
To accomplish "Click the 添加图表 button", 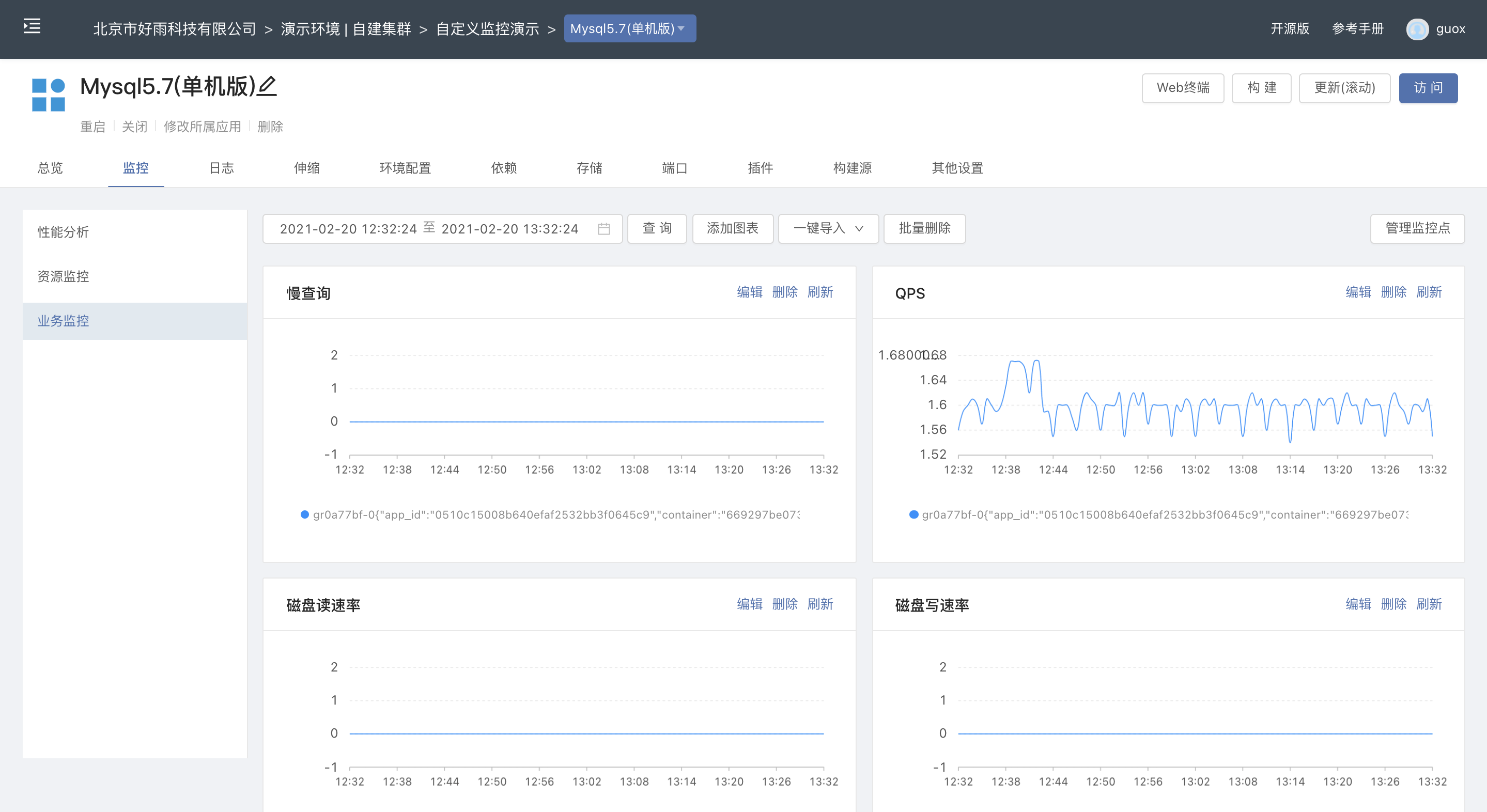I will tap(732, 228).
